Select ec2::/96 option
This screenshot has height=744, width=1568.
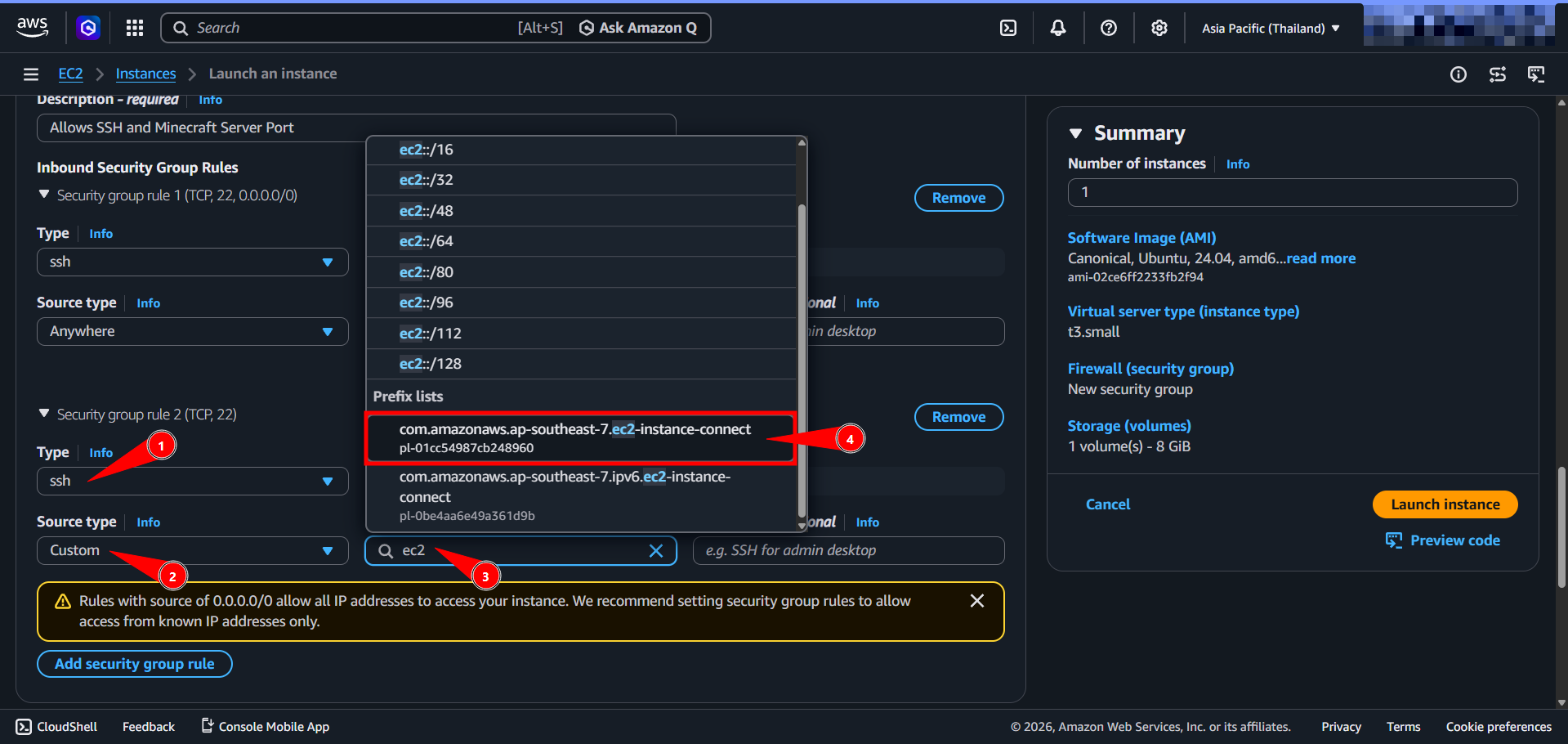pyautogui.click(x=581, y=303)
